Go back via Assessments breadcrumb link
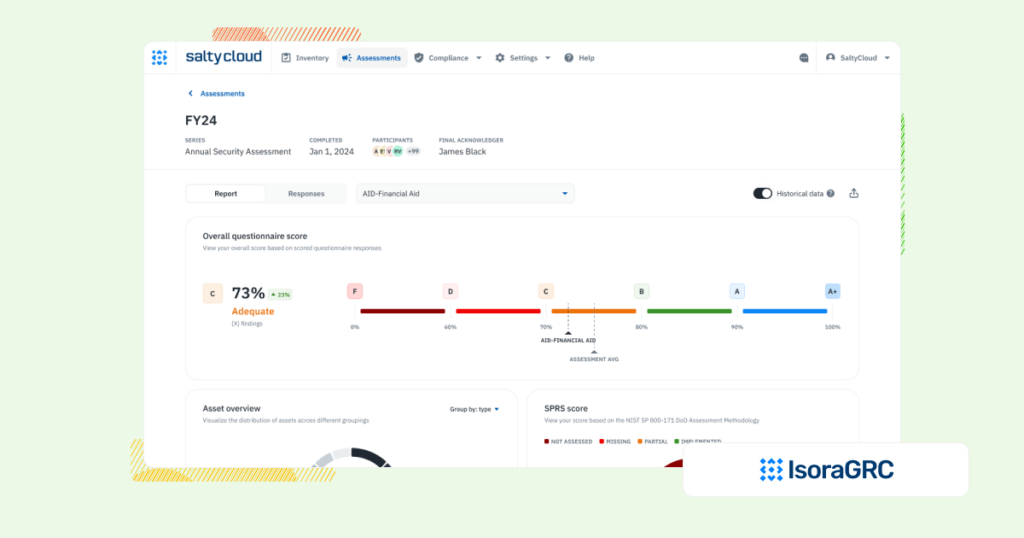This screenshot has width=1024, height=538. 222,94
